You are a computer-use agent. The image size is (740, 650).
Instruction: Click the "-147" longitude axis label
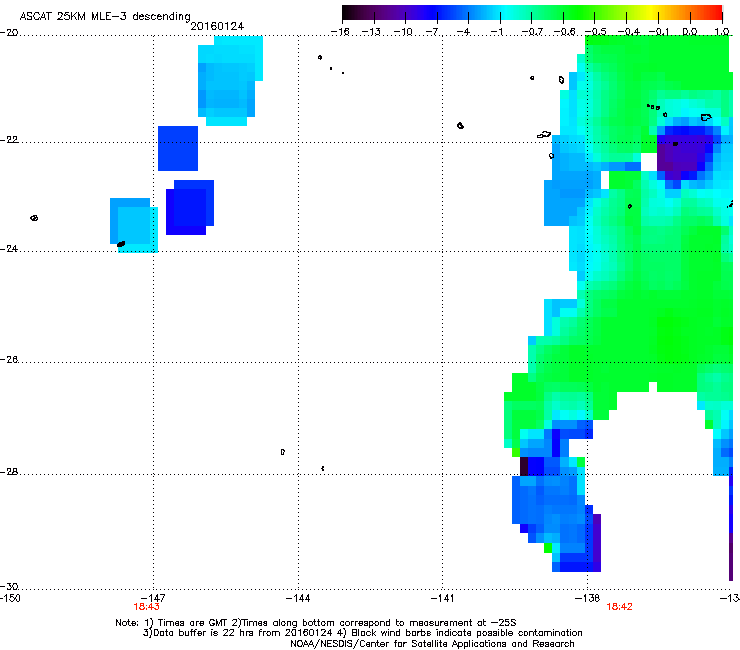(153, 599)
